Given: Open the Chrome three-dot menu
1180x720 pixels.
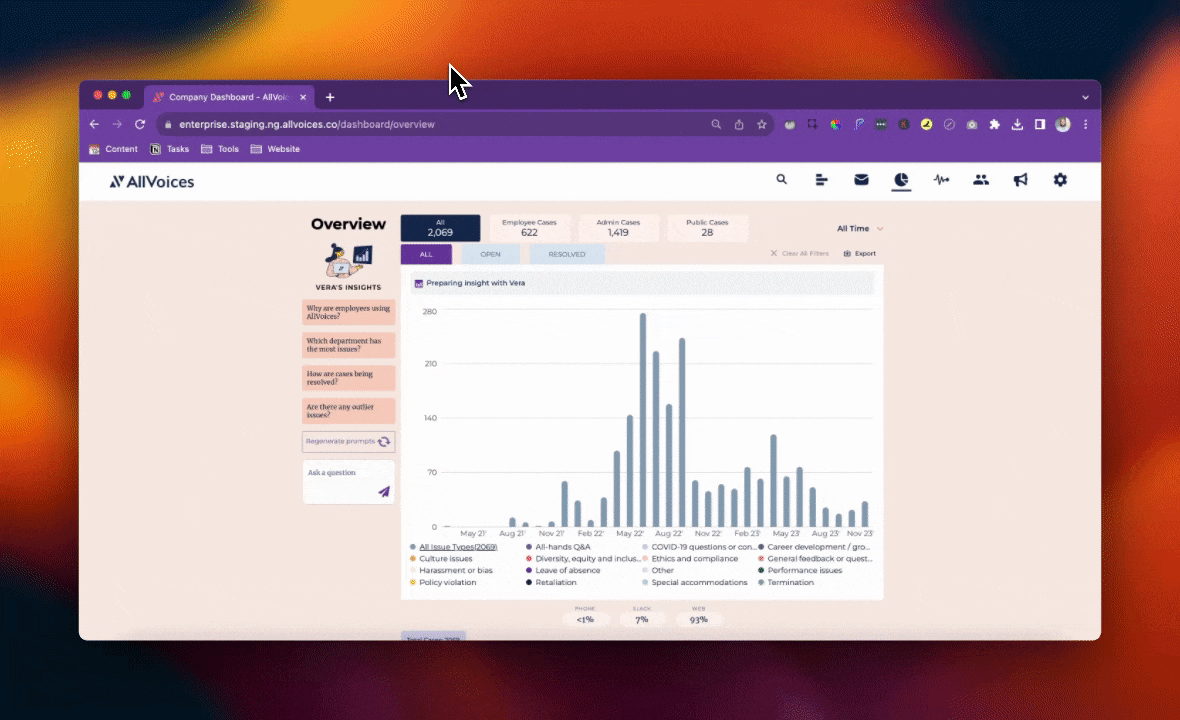Looking at the screenshot, I should pyautogui.click(x=1085, y=124).
